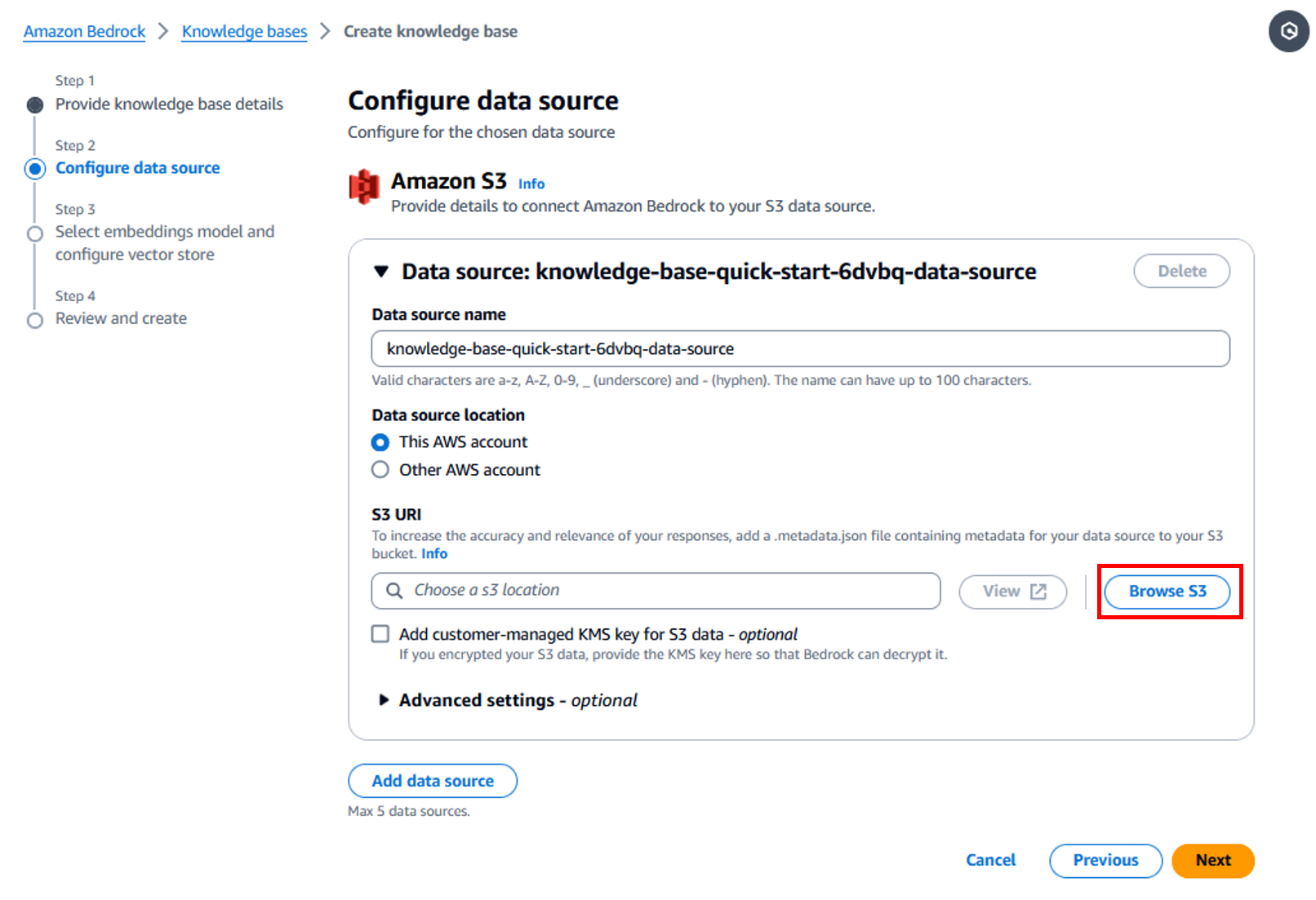This screenshot has width=1316, height=900.
Task: Open the Knowledge bases breadcrumb
Action: pyautogui.click(x=244, y=31)
